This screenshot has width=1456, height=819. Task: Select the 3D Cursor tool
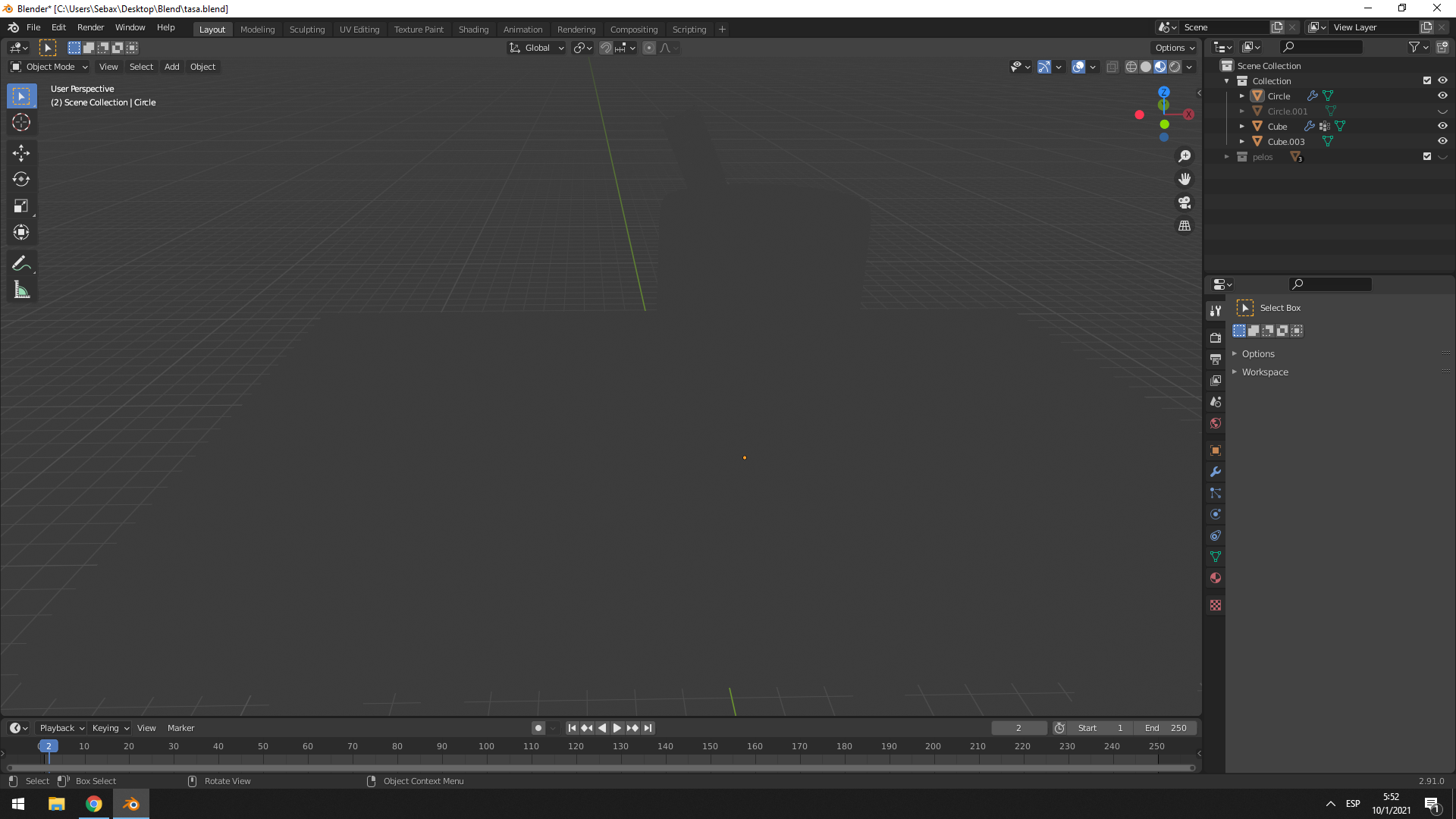coord(21,122)
